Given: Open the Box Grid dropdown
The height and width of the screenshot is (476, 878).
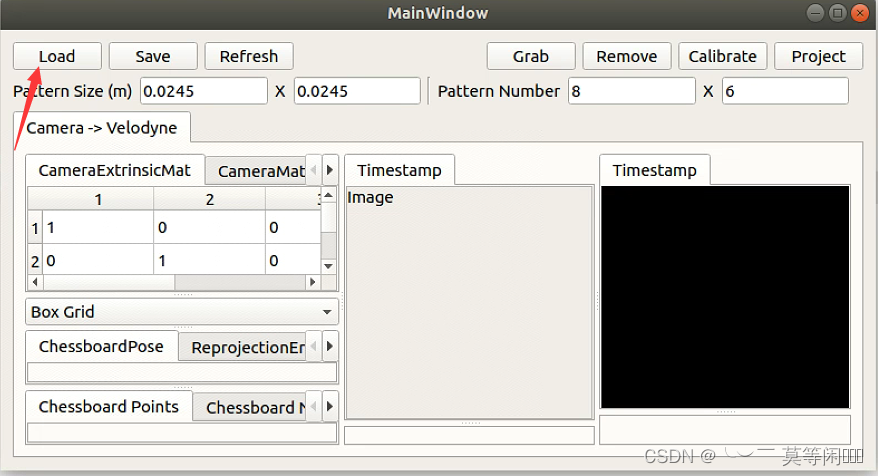Looking at the screenshot, I should tap(182, 311).
